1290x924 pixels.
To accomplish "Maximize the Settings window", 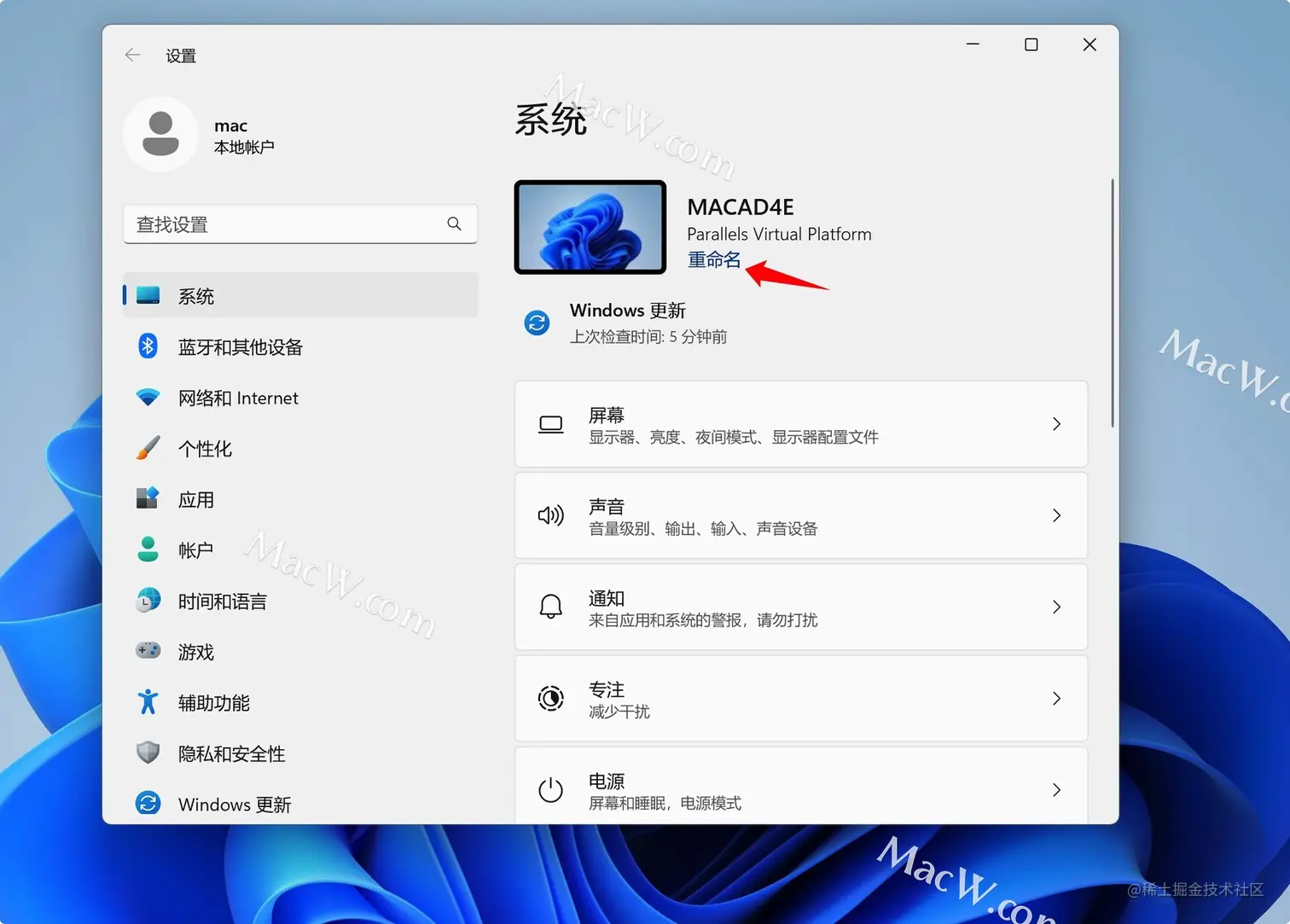I will pos(1031,44).
